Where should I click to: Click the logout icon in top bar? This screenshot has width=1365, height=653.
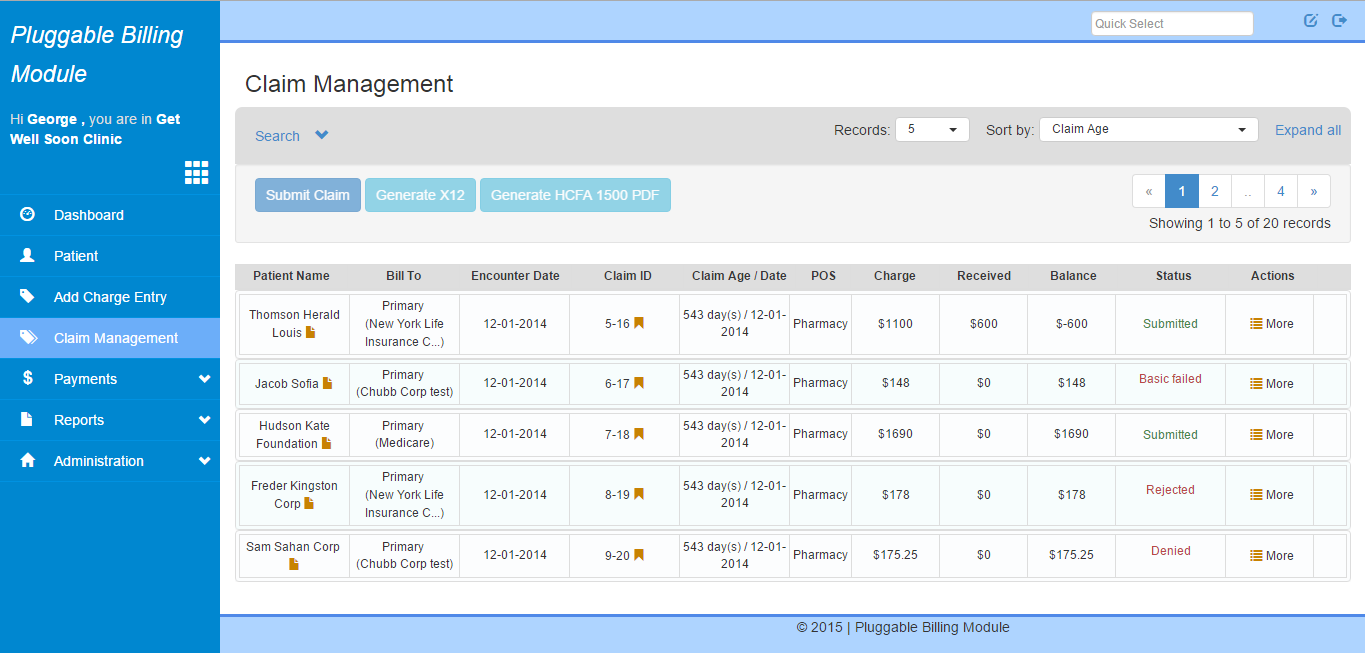pyautogui.click(x=1340, y=20)
